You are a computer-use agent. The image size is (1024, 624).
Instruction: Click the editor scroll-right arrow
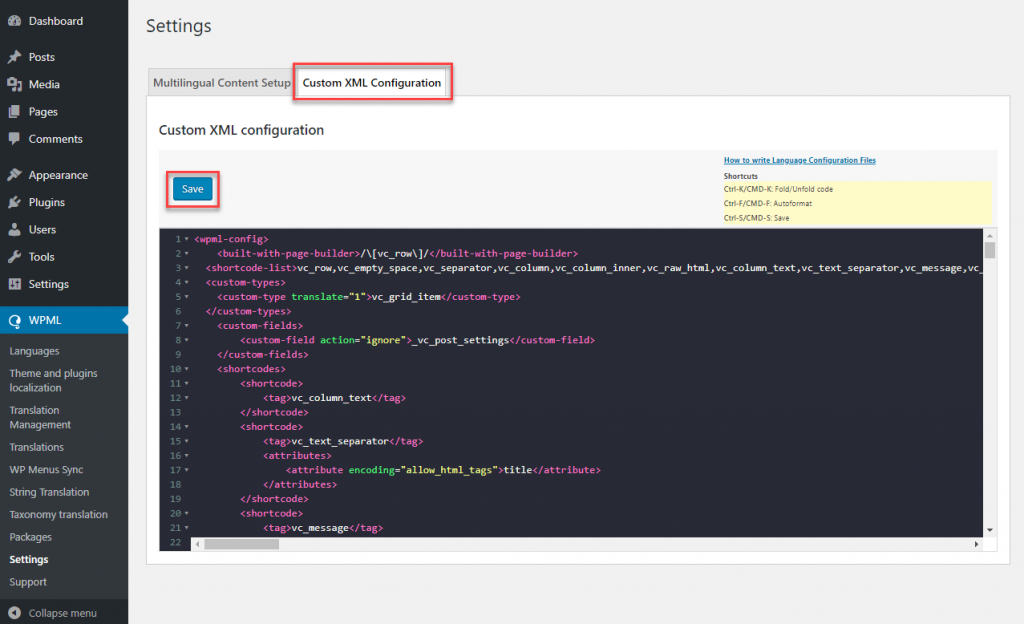976,544
